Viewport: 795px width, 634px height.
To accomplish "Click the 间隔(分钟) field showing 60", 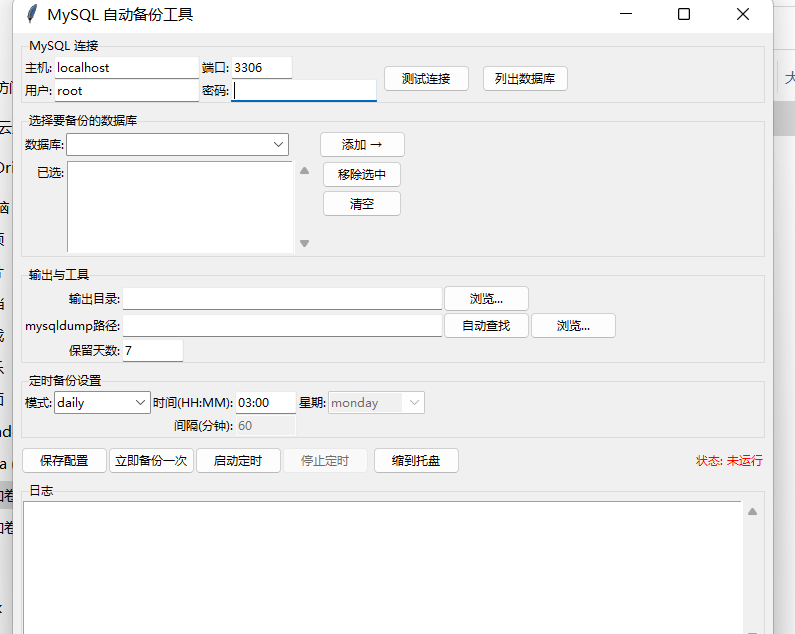I will (x=266, y=426).
